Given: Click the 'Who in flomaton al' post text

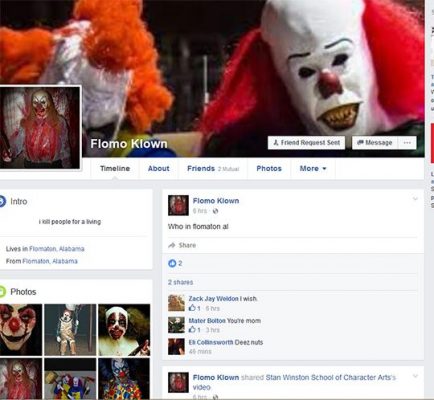Looking at the screenshot, I should tap(198, 227).
